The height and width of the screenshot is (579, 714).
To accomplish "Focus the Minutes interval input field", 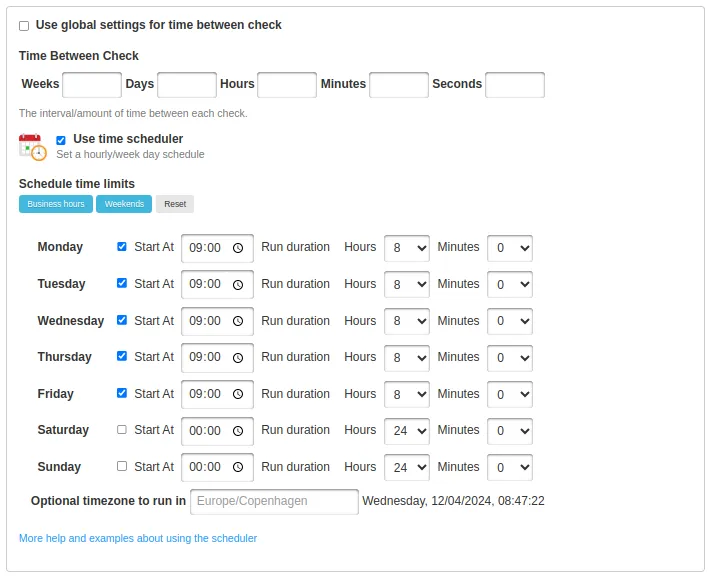I will [399, 85].
